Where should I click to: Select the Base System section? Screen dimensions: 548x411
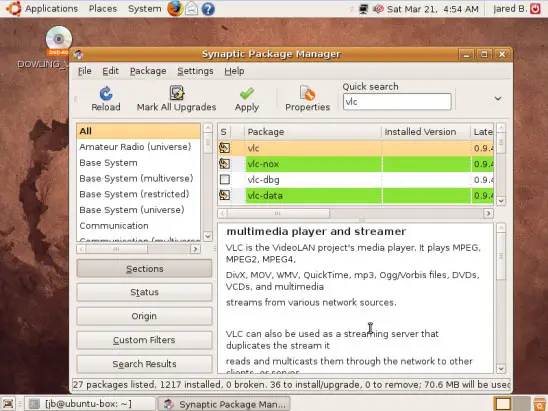coord(138,163)
